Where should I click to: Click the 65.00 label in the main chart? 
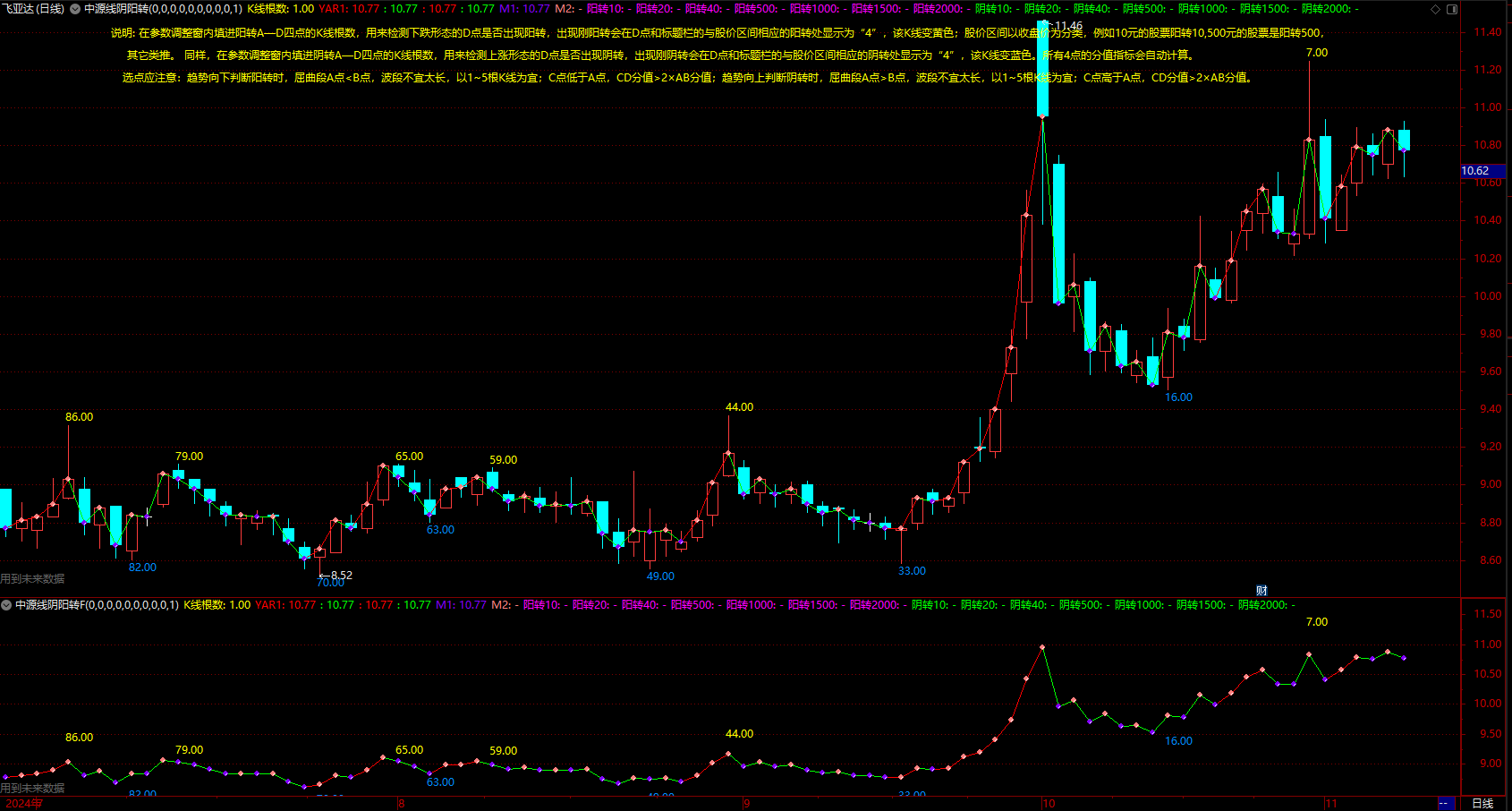point(410,457)
